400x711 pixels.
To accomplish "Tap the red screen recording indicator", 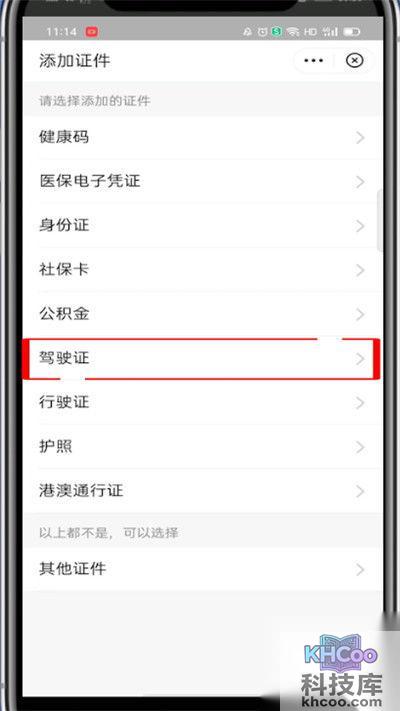I will click(x=92, y=32).
